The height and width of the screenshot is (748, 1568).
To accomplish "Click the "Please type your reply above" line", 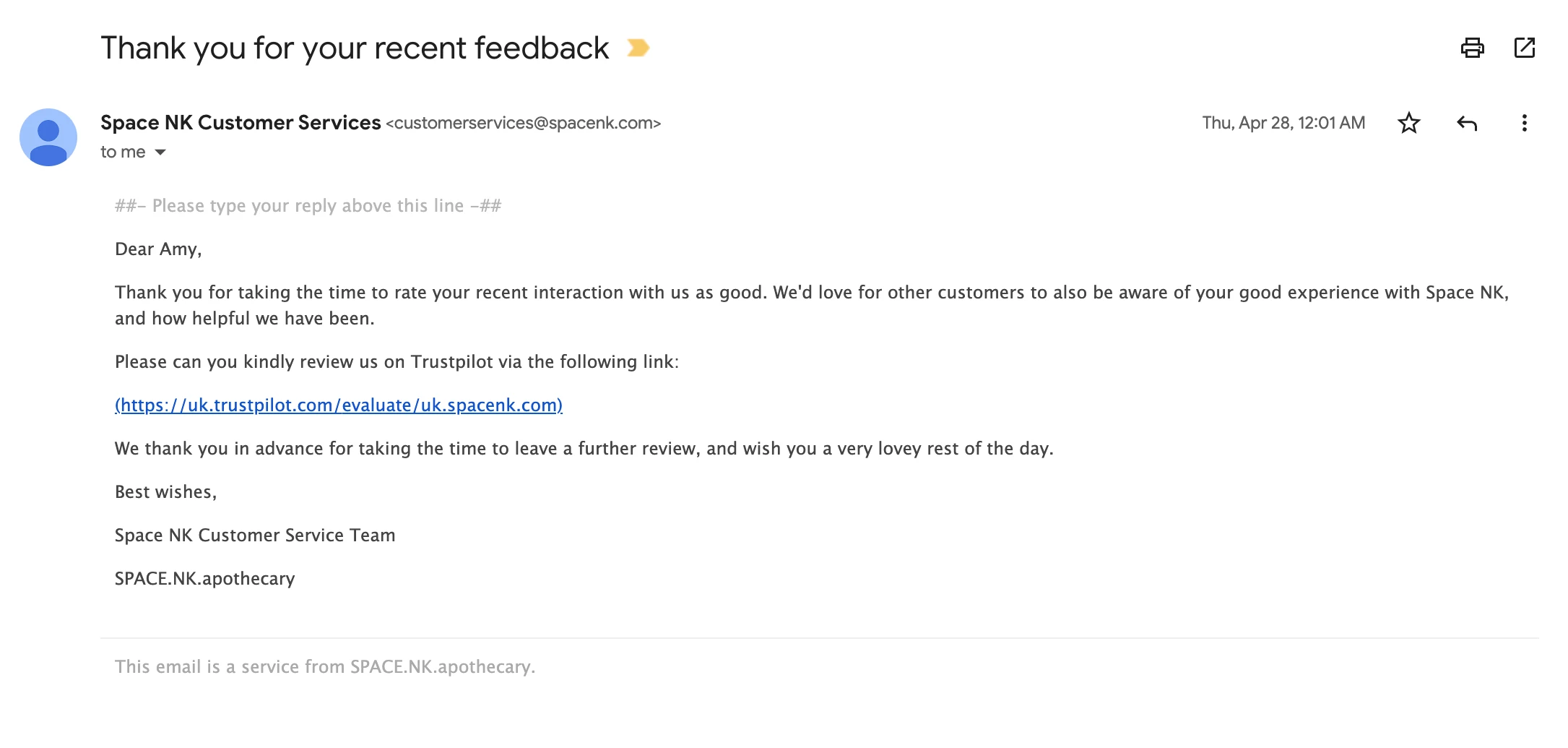I will (x=308, y=206).
